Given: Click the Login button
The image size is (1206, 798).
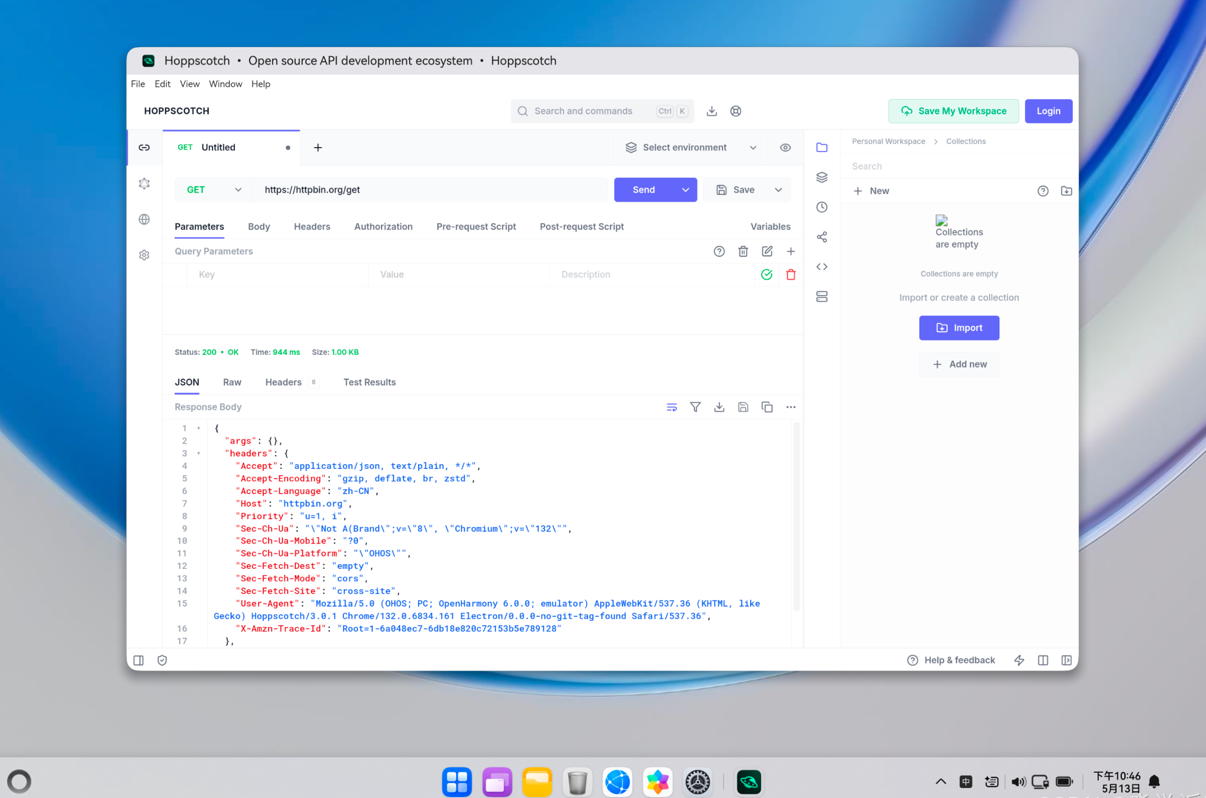Looking at the screenshot, I should (1048, 111).
